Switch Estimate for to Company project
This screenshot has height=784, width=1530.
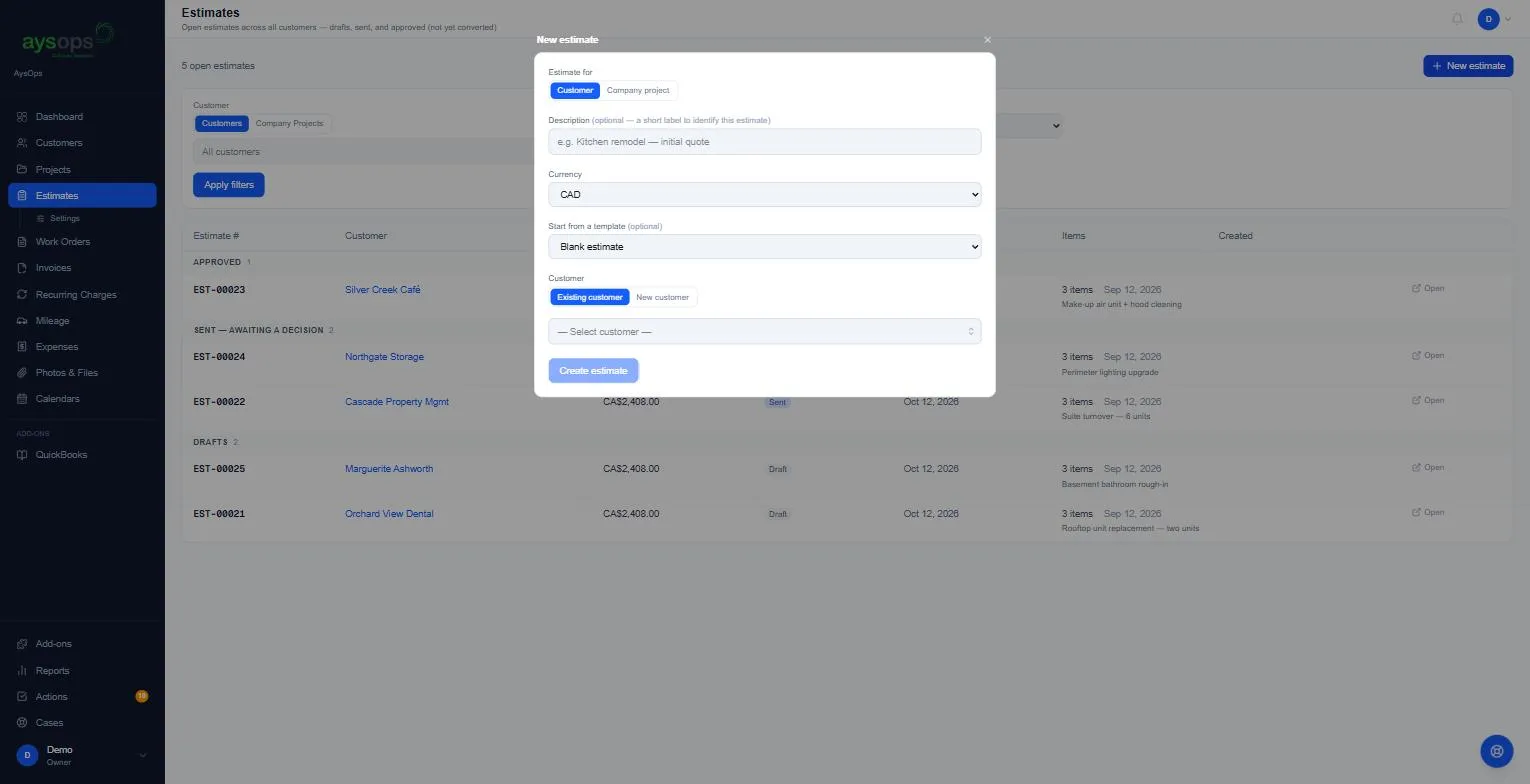(x=638, y=91)
